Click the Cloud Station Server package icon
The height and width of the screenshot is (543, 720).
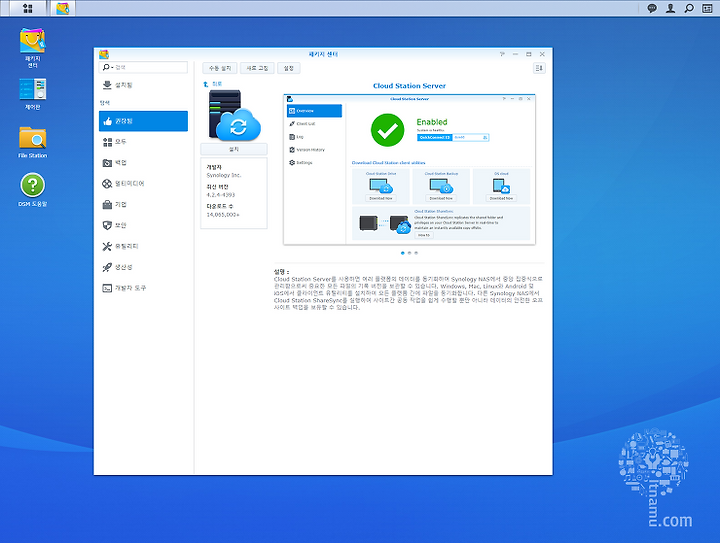tap(234, 115)
